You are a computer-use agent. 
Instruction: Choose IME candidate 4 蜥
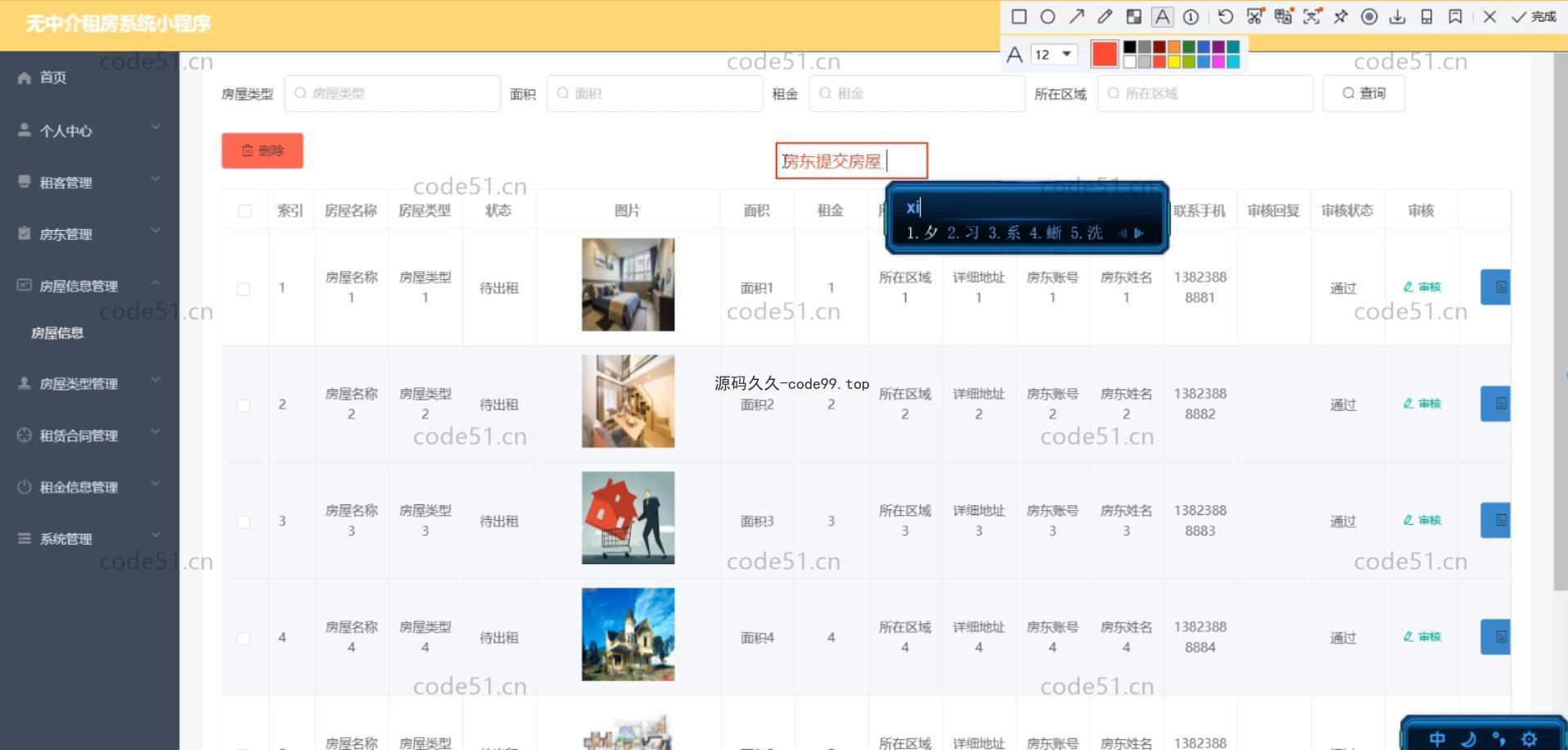coord(1046,233)
